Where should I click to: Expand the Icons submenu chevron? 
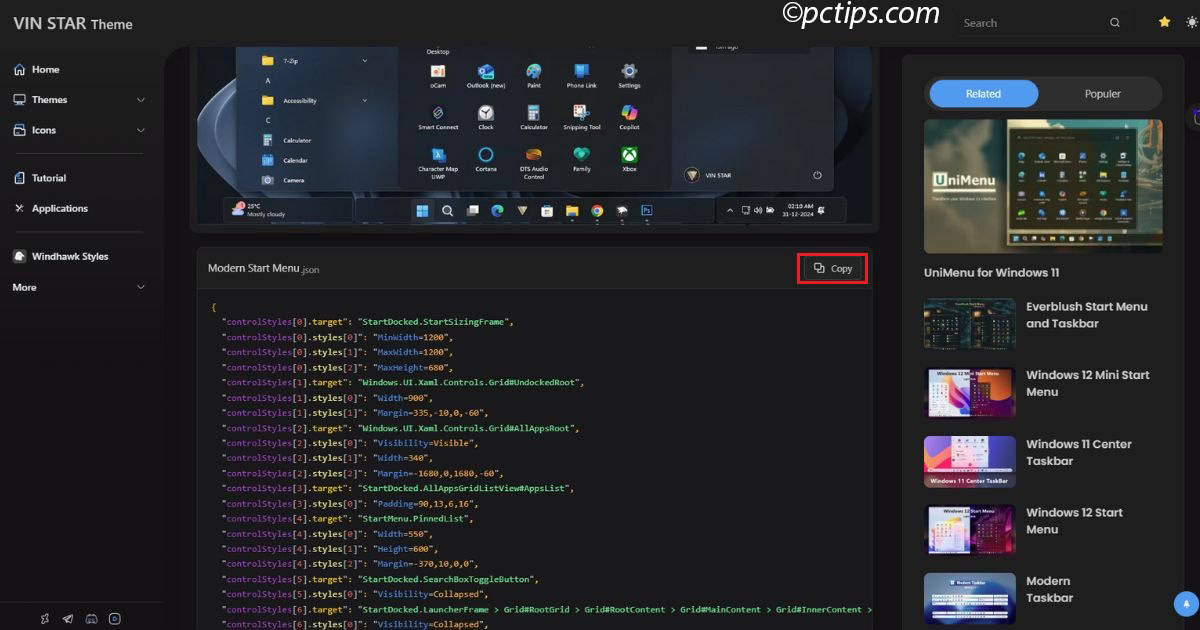coord(141,130)
